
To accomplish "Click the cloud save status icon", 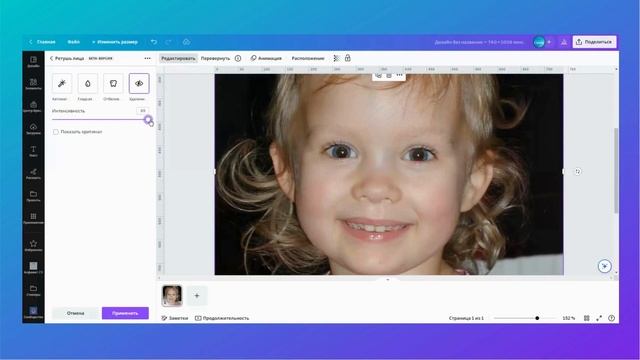I will tap(186, 42).
